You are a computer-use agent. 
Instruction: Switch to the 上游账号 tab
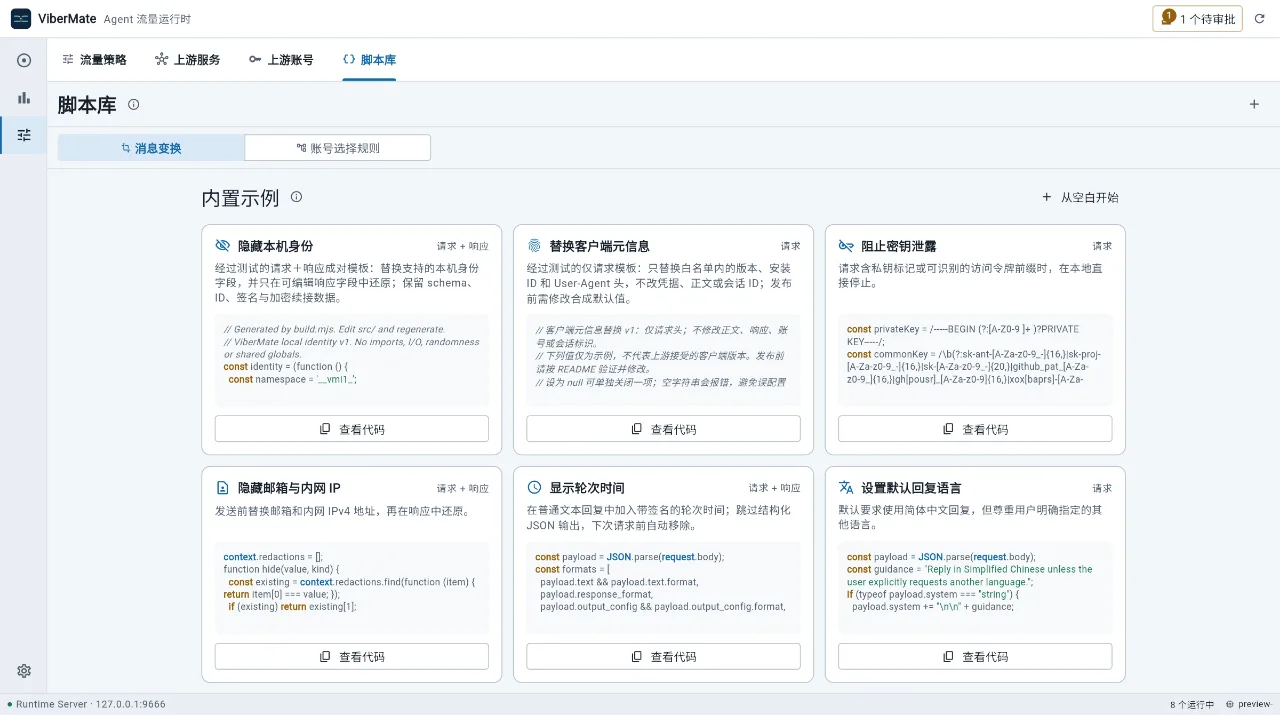[281, 60]
